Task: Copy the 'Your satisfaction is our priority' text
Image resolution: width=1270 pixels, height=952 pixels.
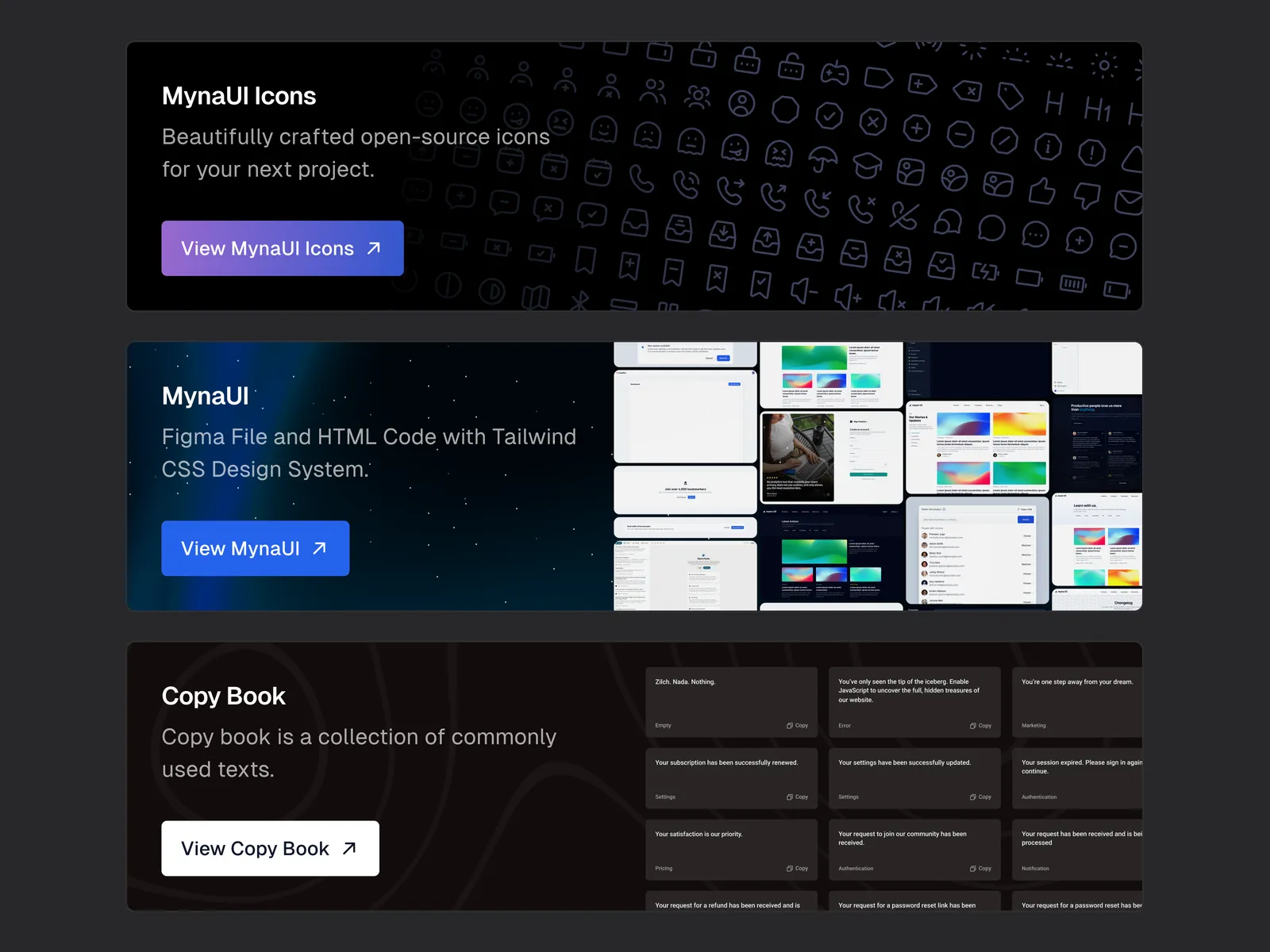Action: pyautogui.click(x=797, y=868)
